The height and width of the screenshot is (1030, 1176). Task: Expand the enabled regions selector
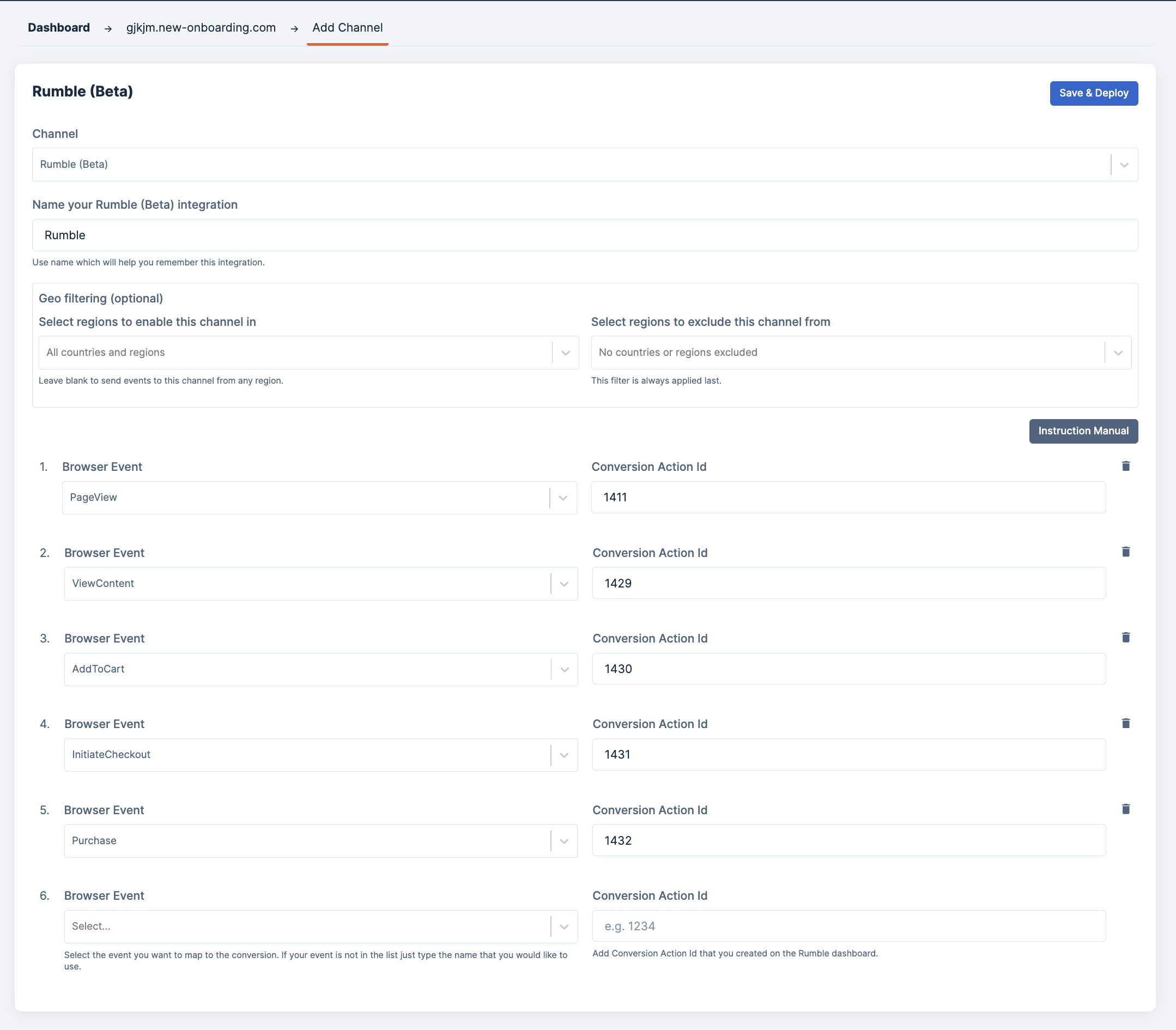pos(565,353)
